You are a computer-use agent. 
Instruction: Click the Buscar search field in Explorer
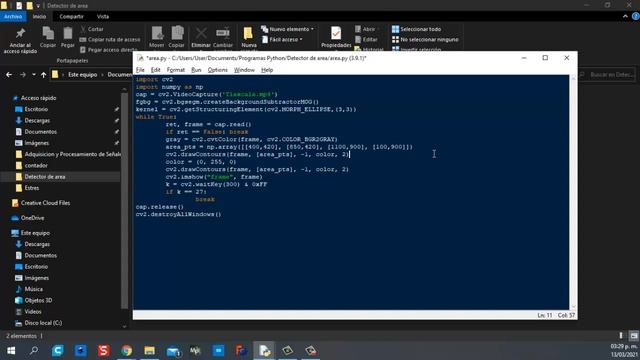point(607,75)
